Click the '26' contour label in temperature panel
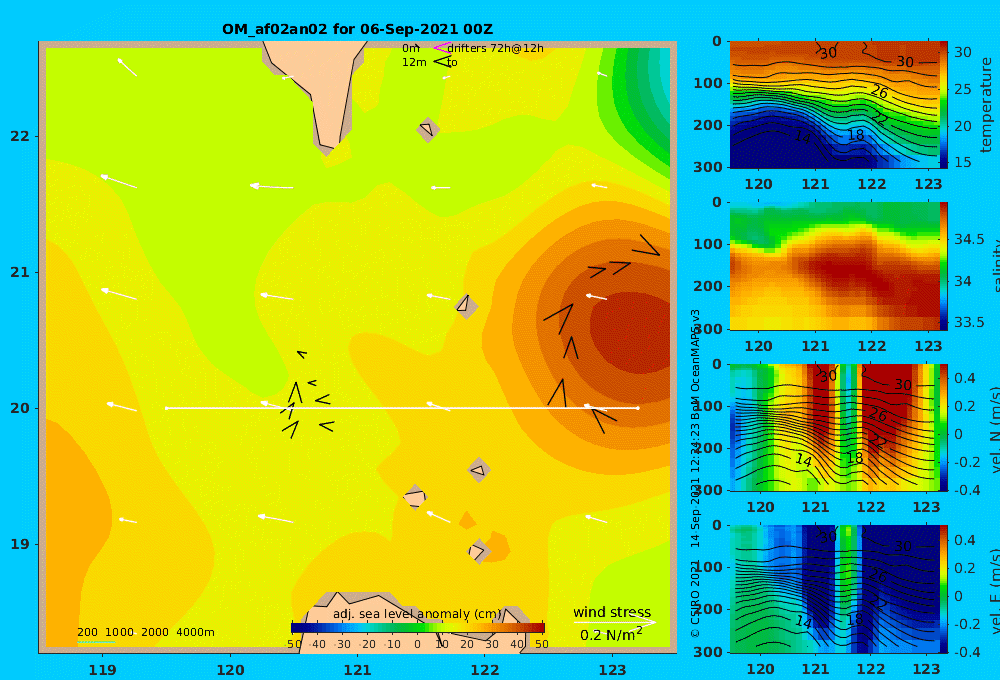This screenshot has width=1000, height=680. (x=879, y=92)
